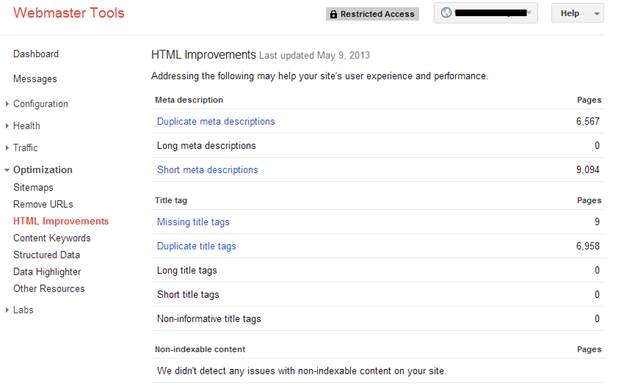Viewport: 624px width, 391px height.
Task: Click the Missing title tags count 9
Action: click(597, 222)
